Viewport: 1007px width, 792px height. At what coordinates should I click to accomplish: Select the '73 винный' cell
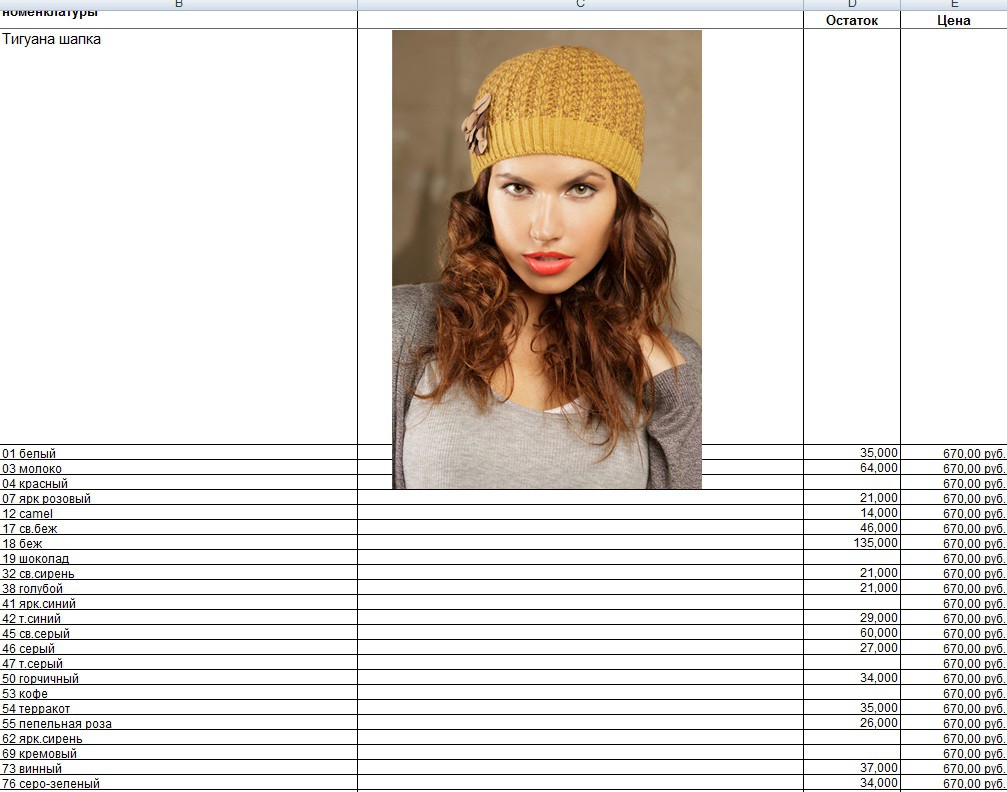pyautogui.click(x=179, y=767)
